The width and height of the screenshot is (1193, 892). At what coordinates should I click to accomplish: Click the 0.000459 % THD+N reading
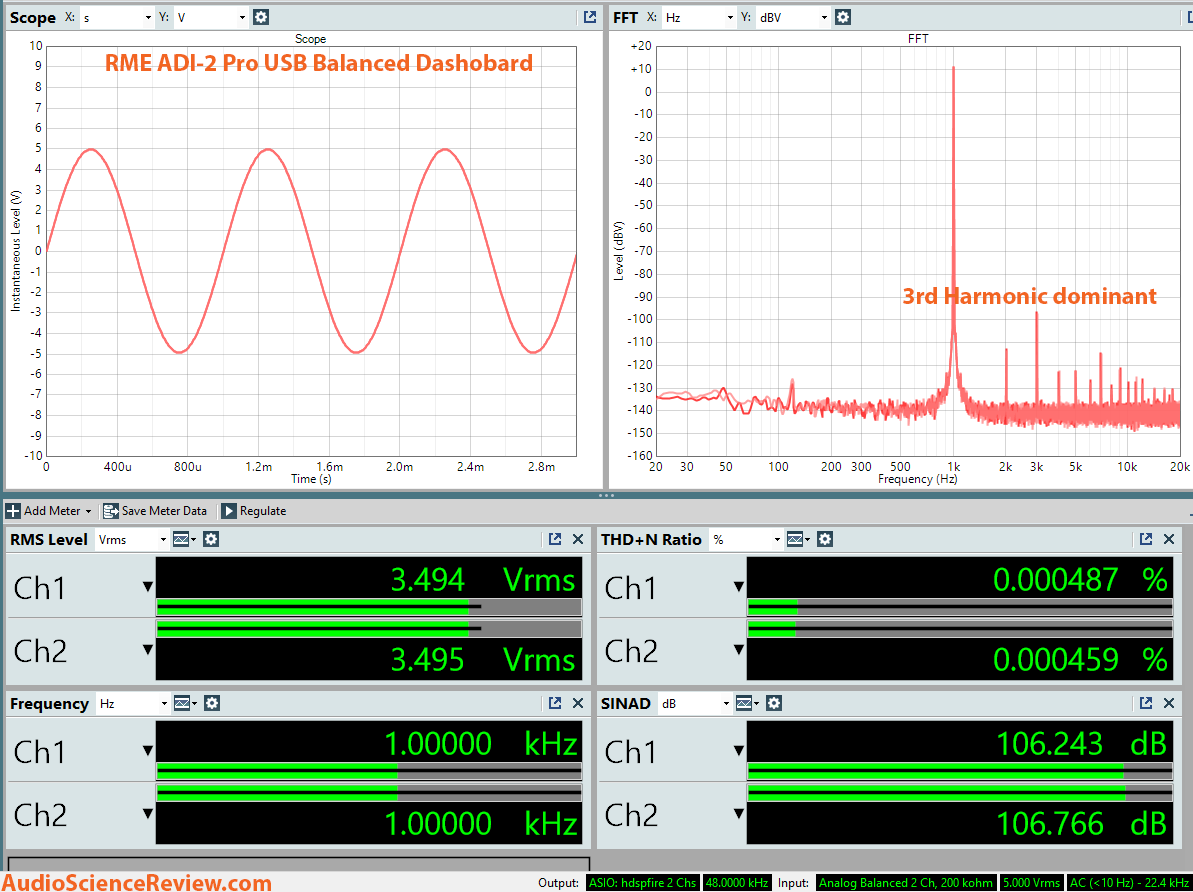(1080, 659)
